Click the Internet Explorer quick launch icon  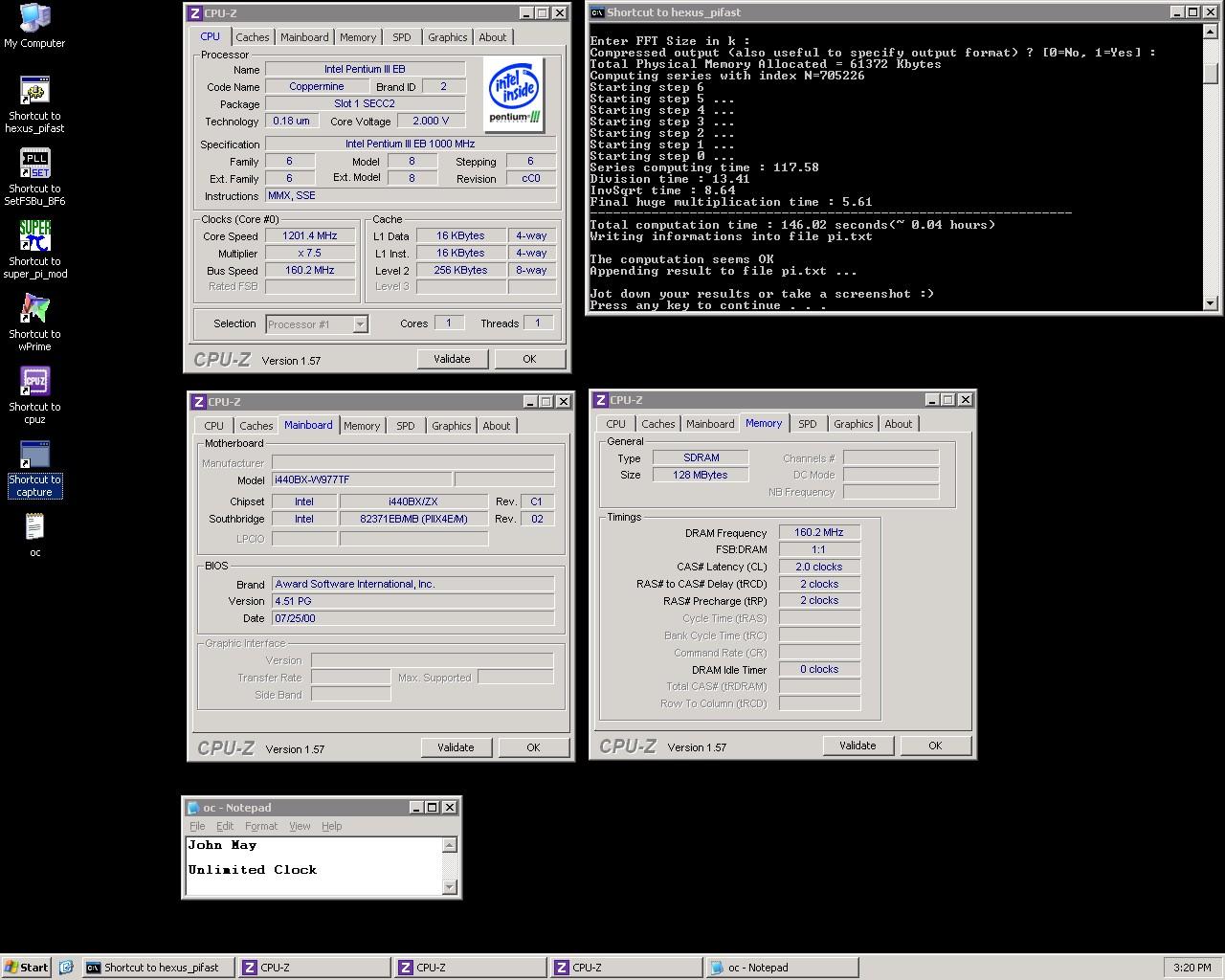click(66, 968)
